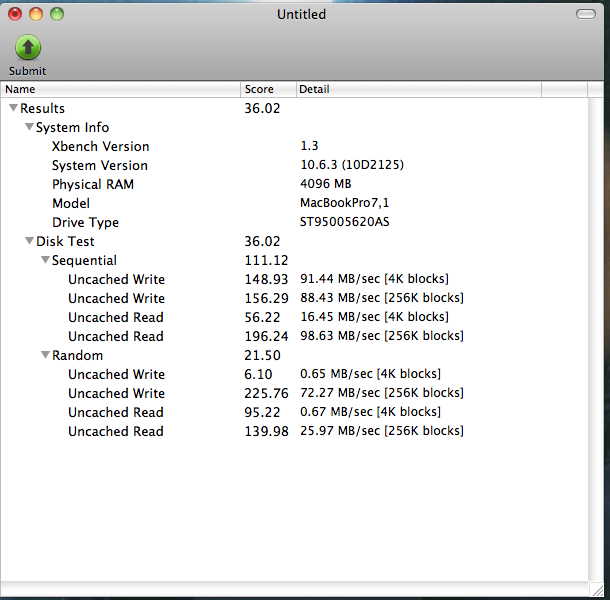Select row with score 196.24
The image size is (610, 600).
tap(294, 336)
